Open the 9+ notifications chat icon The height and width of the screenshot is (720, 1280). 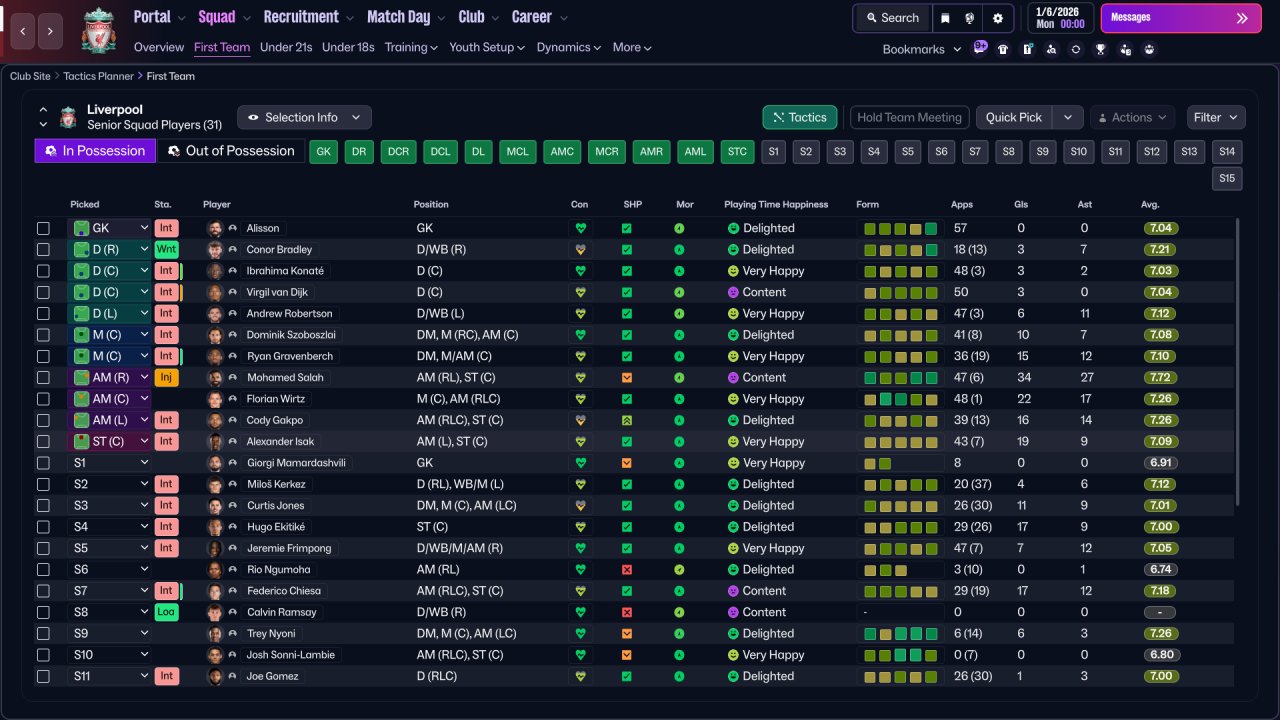point(980,47)
